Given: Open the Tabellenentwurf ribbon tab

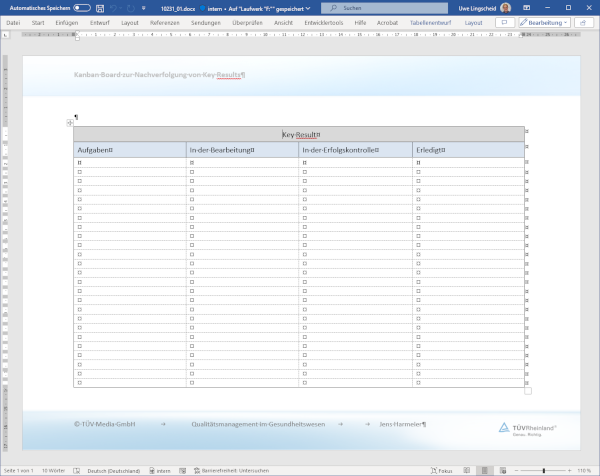Looking at the screenshot, I should (432, 22).
